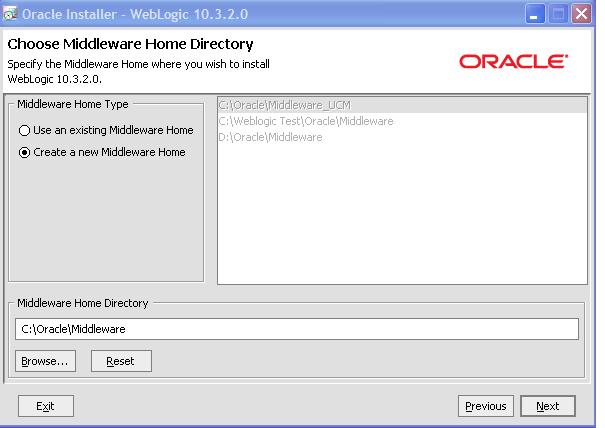This screenshot has height=428, width=605.
Task: Select D:\Oracle\Middleware list entry
Action: point(402,137)
